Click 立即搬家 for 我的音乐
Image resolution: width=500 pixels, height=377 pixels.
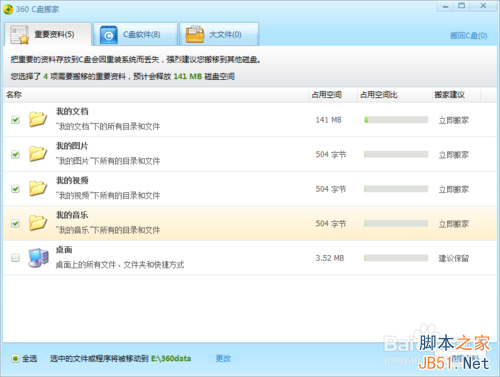tap(454, 224)
